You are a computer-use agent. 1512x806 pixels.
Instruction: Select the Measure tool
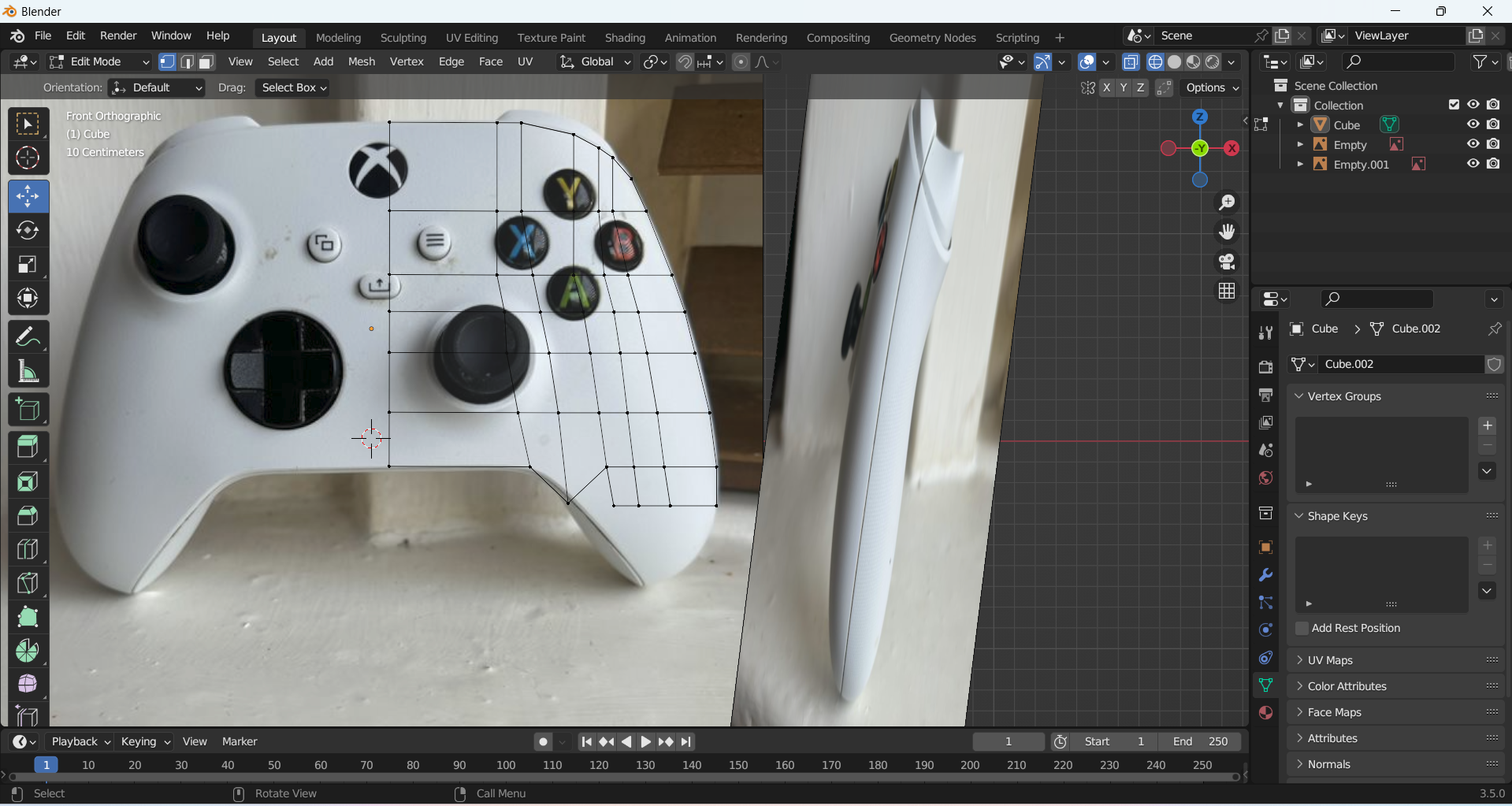(x=28, y=371)
